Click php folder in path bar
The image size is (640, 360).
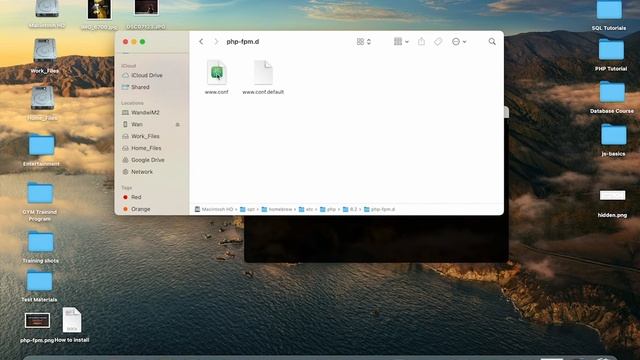pos(328,209)
